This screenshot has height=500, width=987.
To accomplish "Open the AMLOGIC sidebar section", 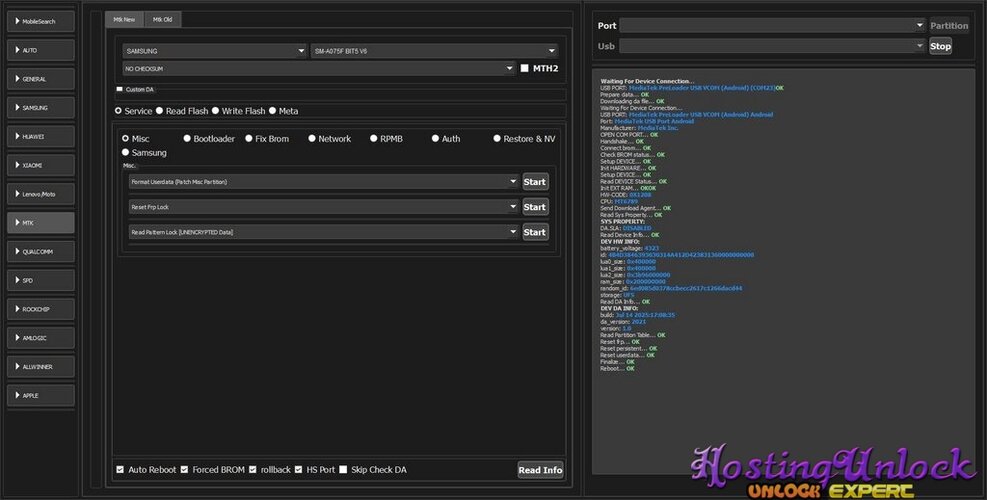I will click(41, 338).
